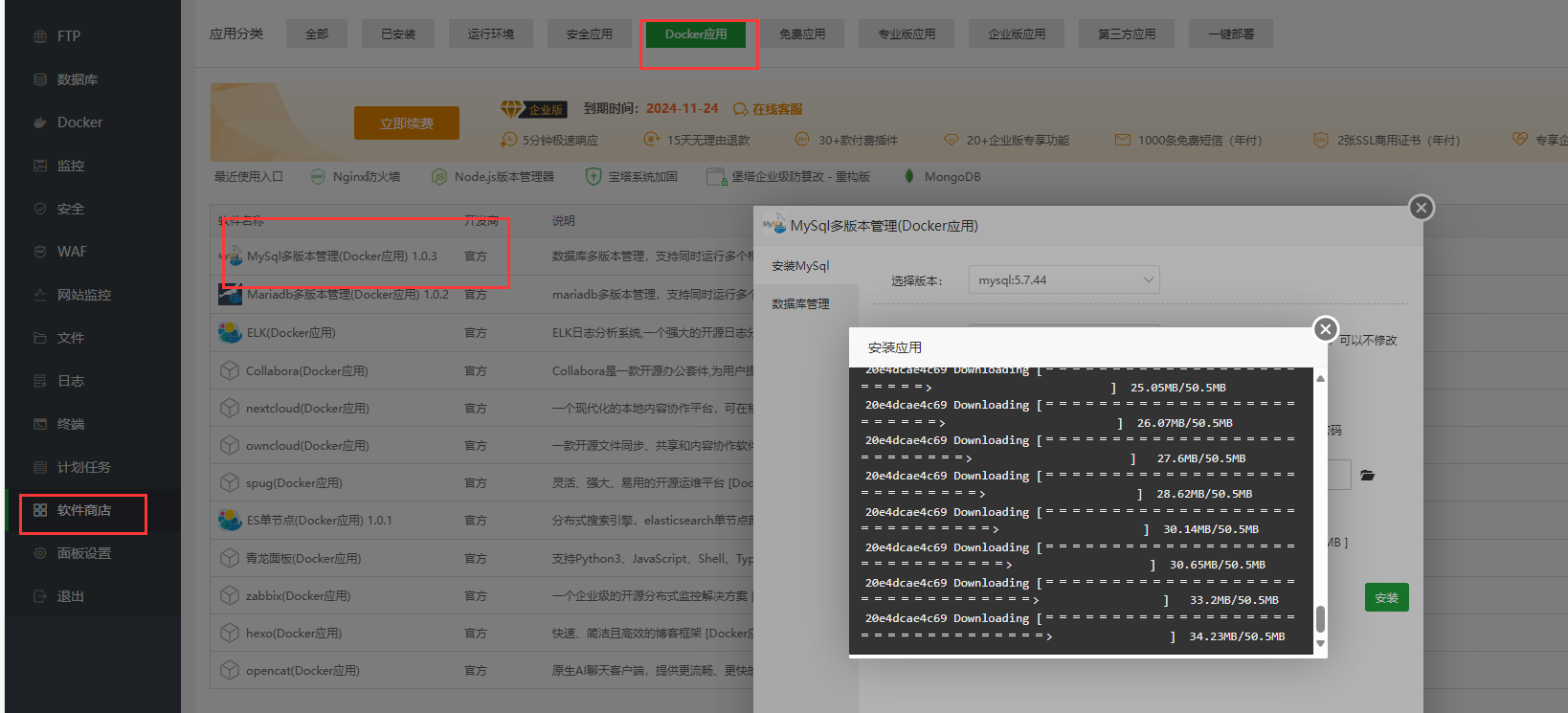
Task: Click the 监控 monitor icon
Action: click(40, 166)
